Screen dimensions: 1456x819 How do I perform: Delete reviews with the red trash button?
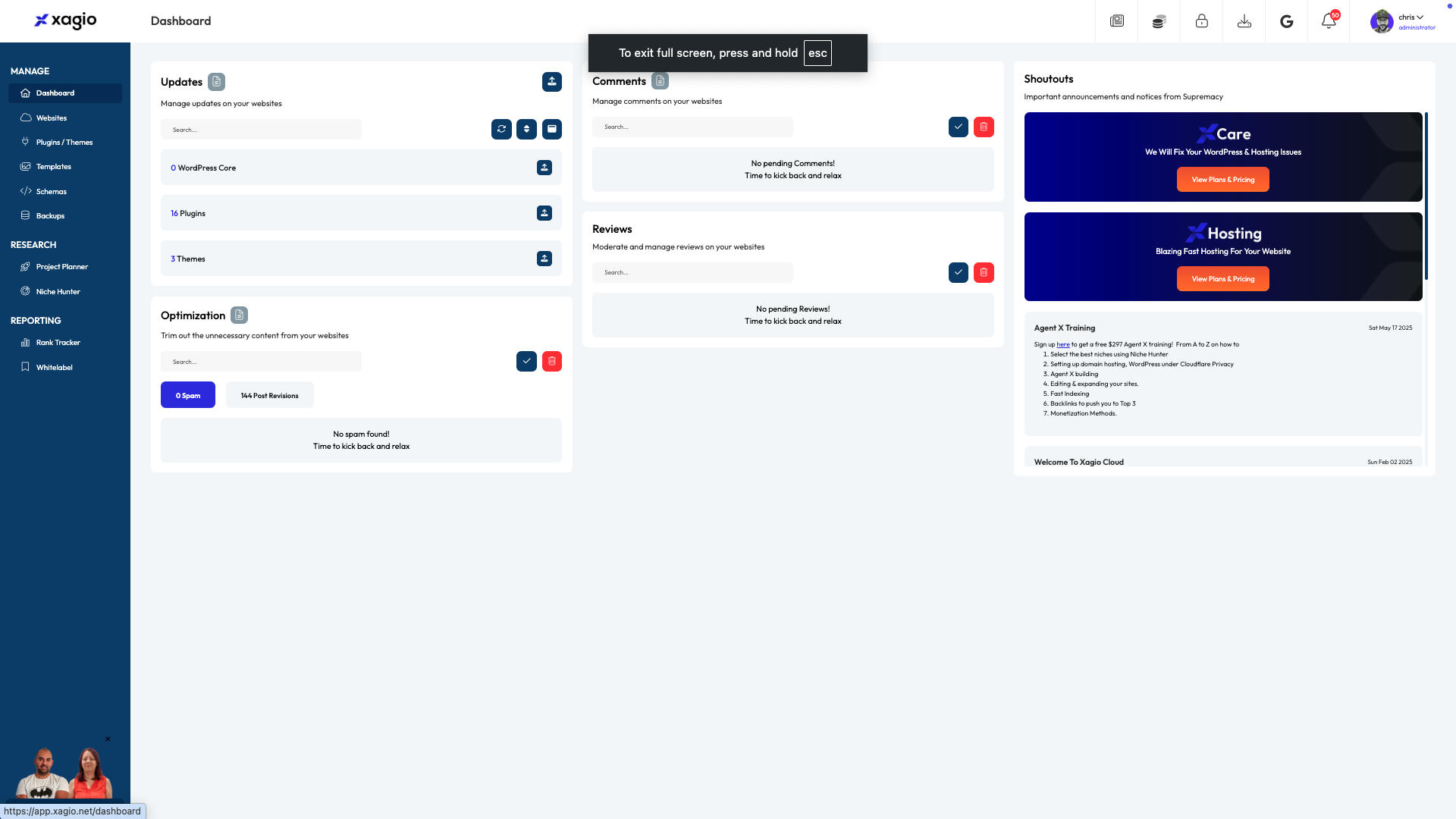[x=984, y=272]
